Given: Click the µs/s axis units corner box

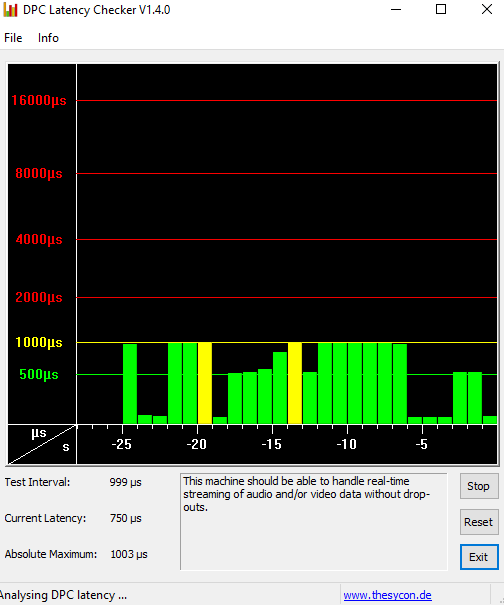Looking at the screenshot, I should tap(42, 444).
